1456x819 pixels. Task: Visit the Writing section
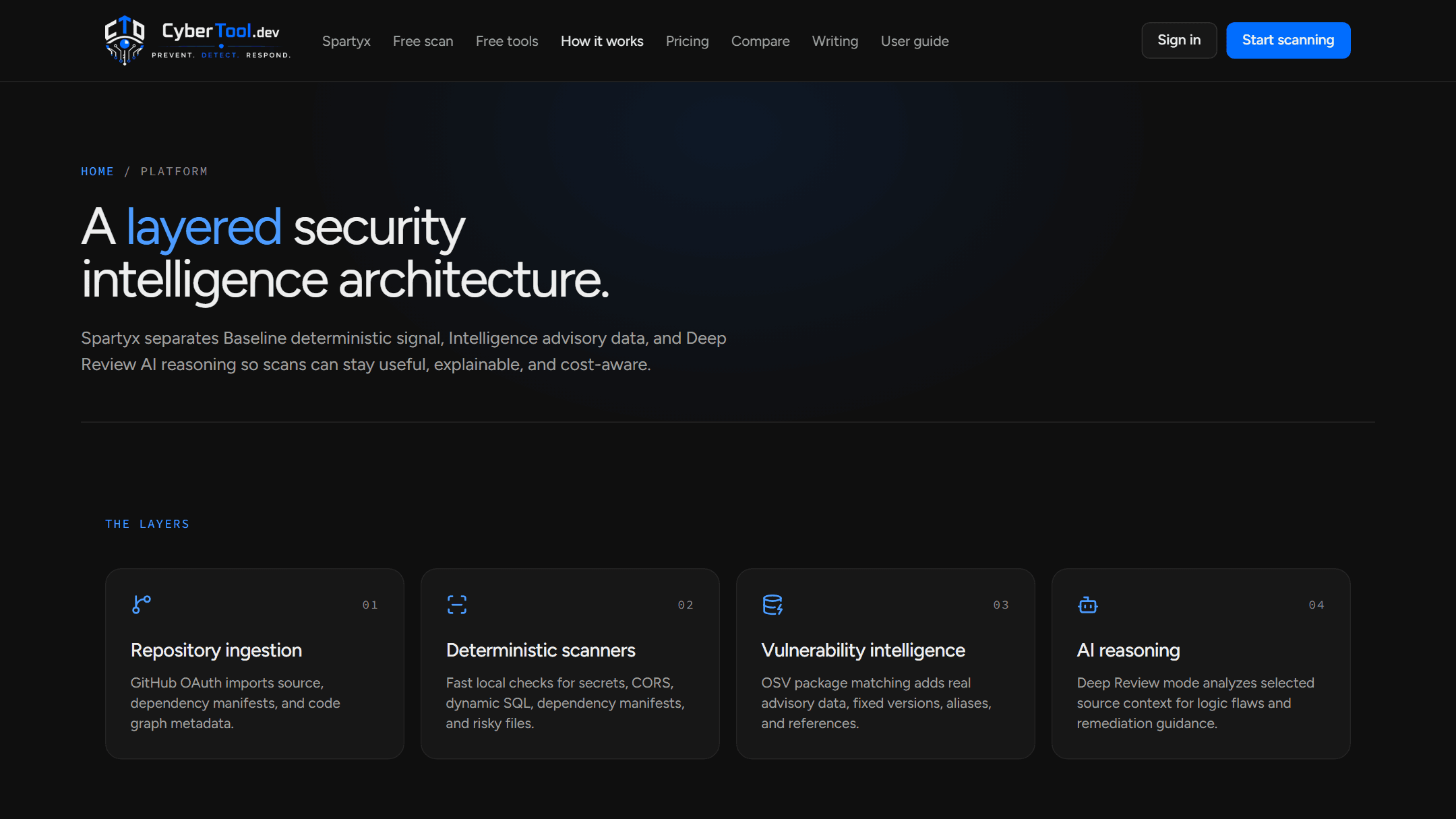(835, 41)
